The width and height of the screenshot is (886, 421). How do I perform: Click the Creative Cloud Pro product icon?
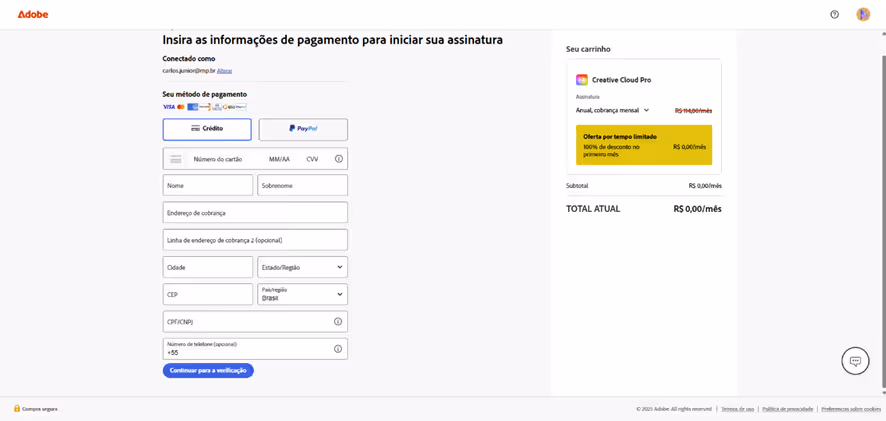coord(582,80)
